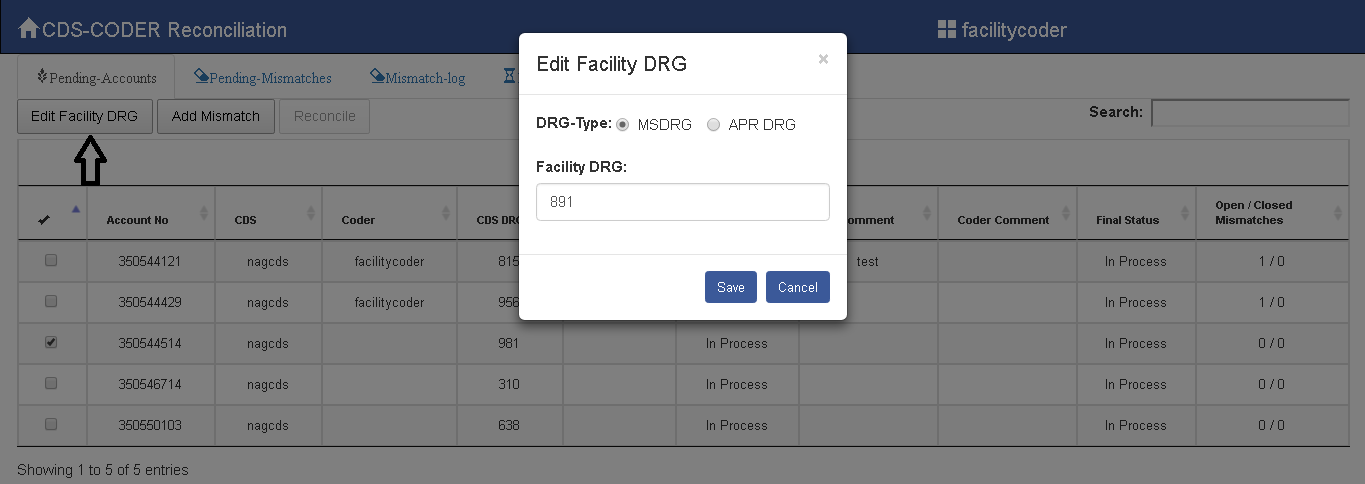Check the box for account 350550103
The width and height of the screenshot is (1365, 484).
click(x=51, y=424)
